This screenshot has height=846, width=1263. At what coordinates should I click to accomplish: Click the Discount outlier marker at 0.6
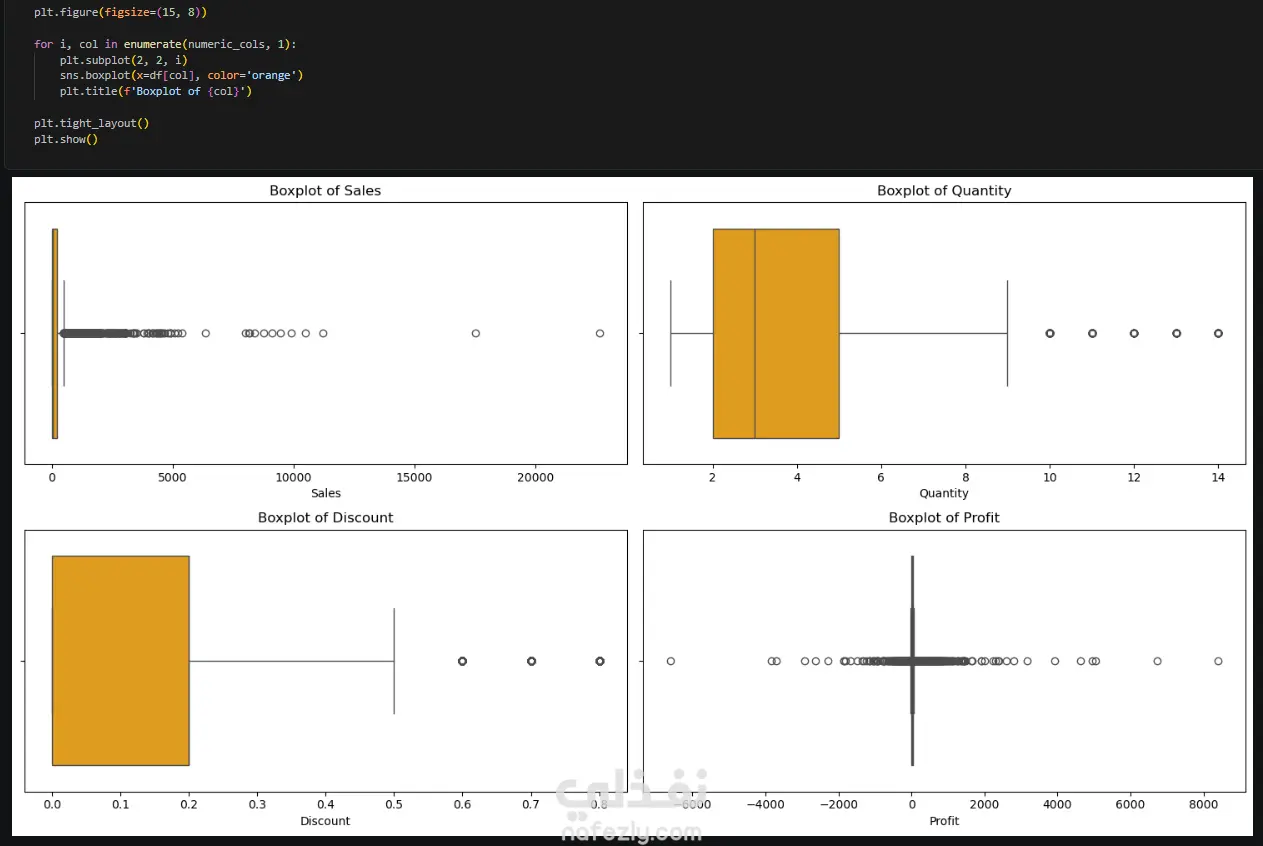click(462, 661)
